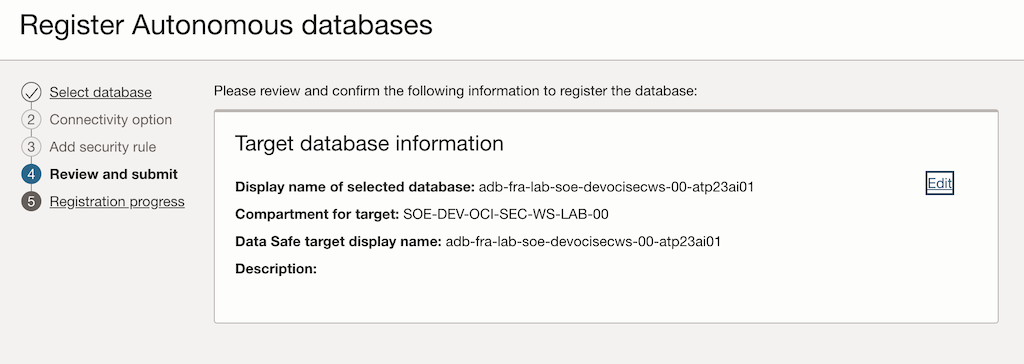This screenshot has height=364, width=1024.
Task: Go to the Add security rule step
Action: 103,147
